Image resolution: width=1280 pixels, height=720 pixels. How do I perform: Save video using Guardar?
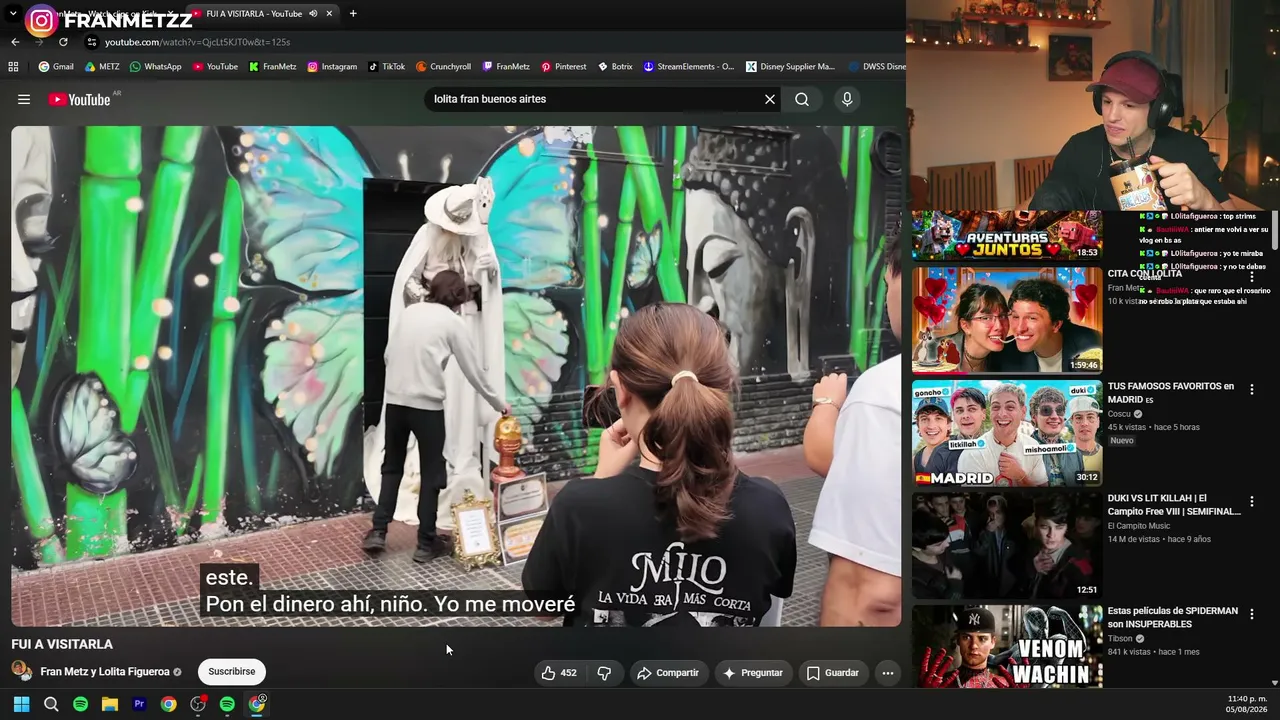833,673
